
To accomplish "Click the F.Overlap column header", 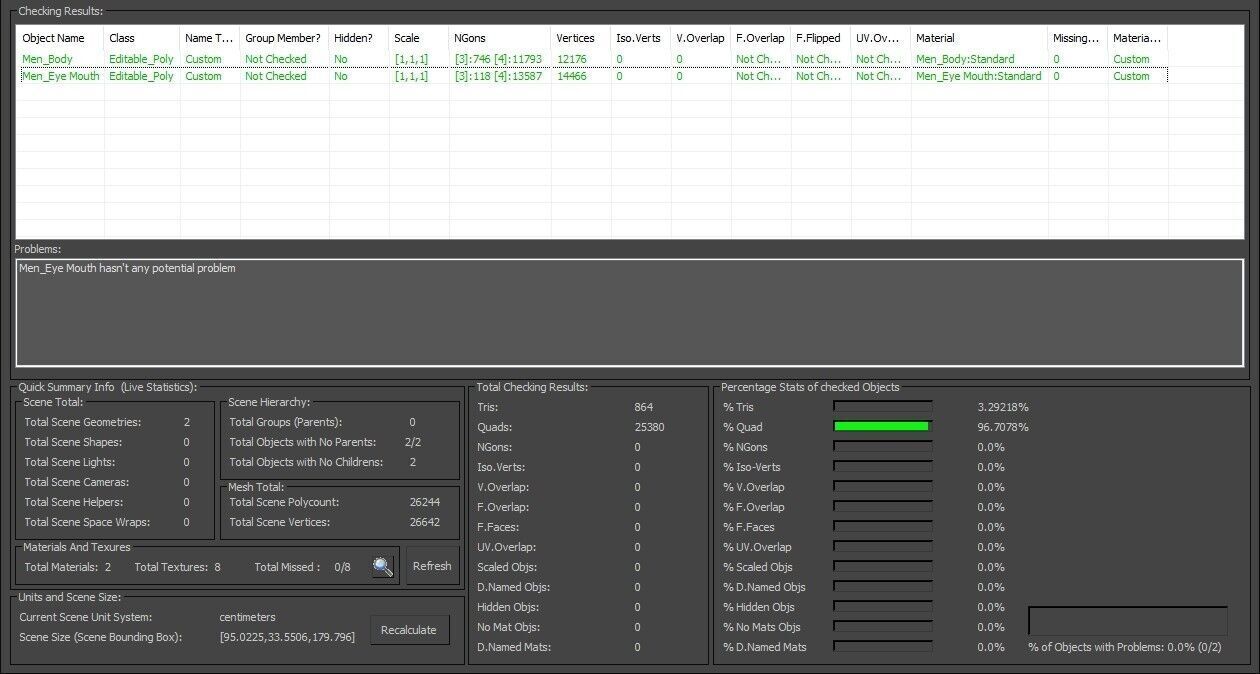I will (761, 38).
